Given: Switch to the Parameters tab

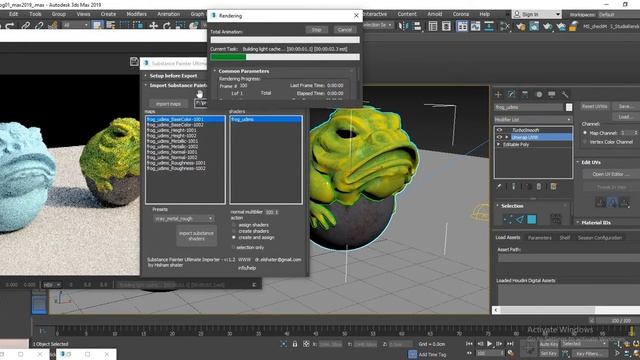Looking at the screenshot, I should 540,238.
